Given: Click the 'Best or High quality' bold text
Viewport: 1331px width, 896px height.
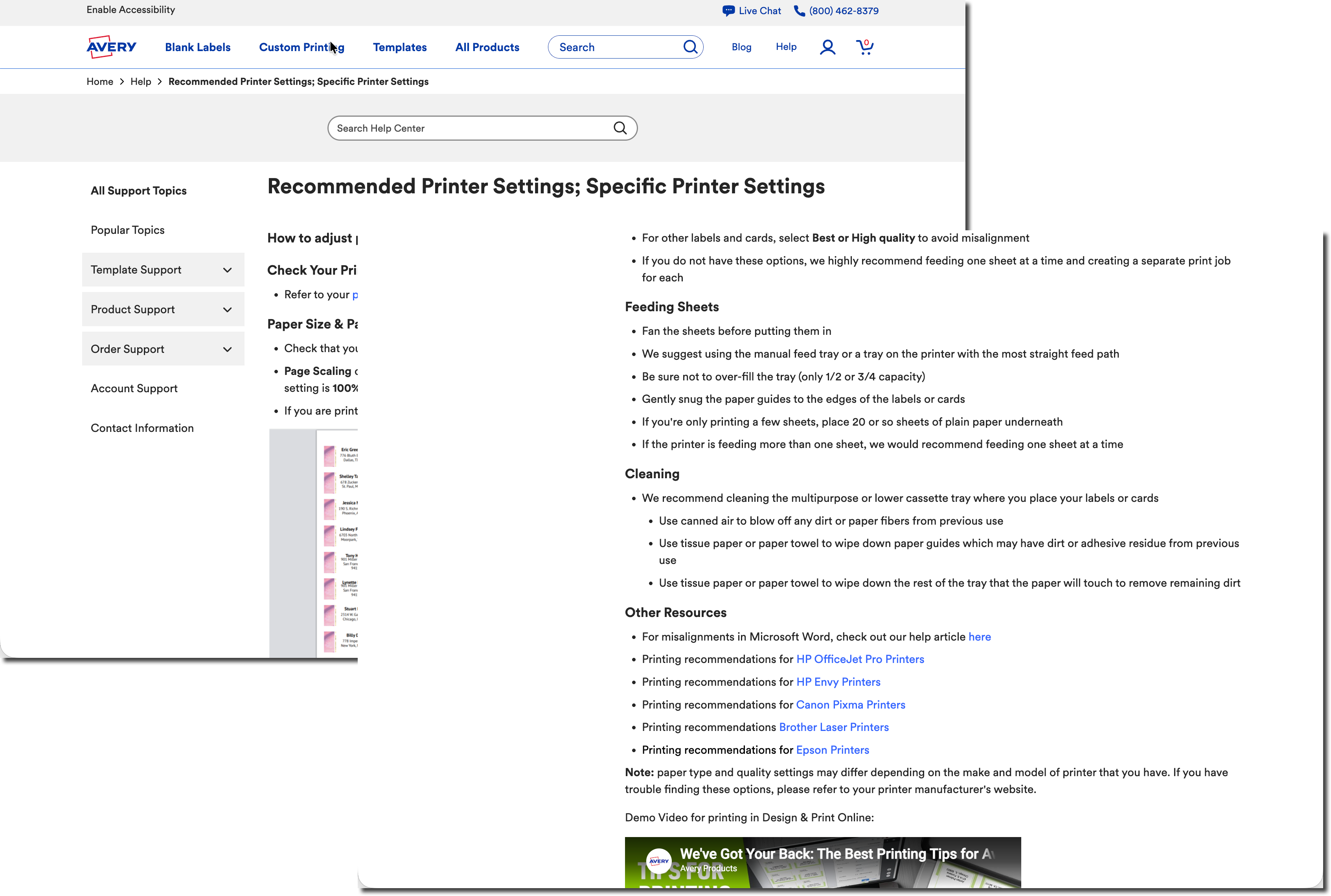Looking at the screenshot, I should (x=864, y=238).
